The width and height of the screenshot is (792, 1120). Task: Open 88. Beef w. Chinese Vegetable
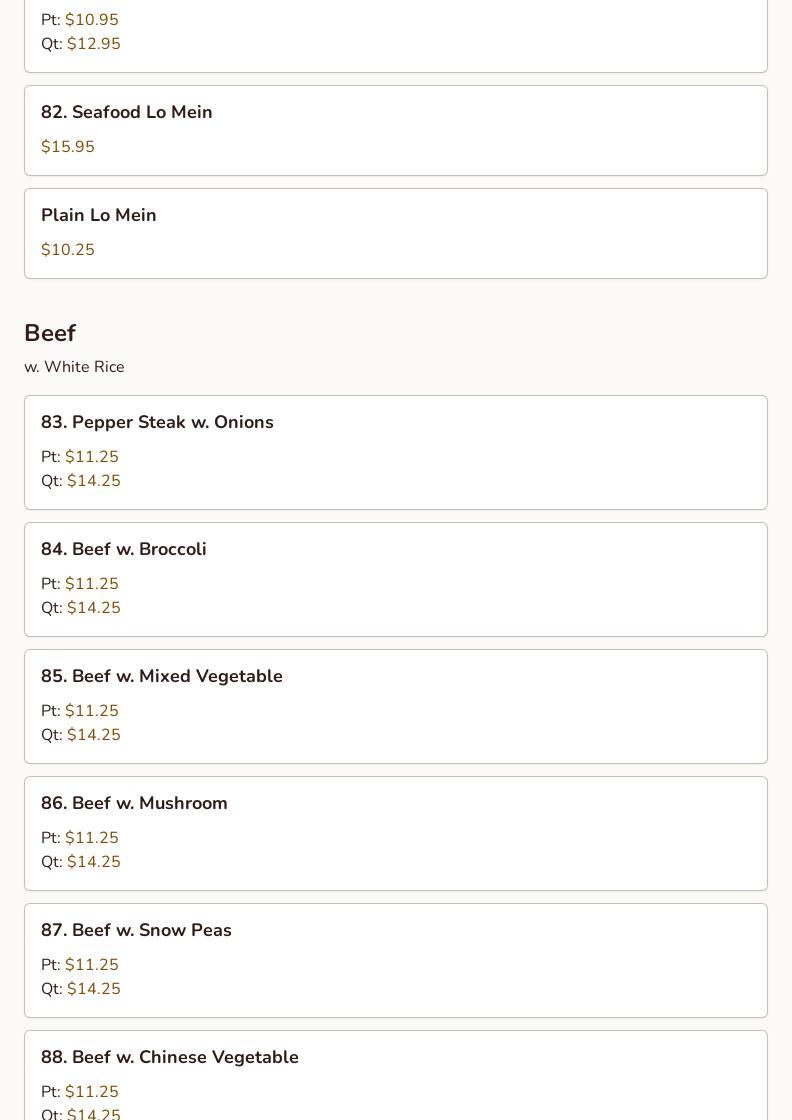[x=396, y=1075]
